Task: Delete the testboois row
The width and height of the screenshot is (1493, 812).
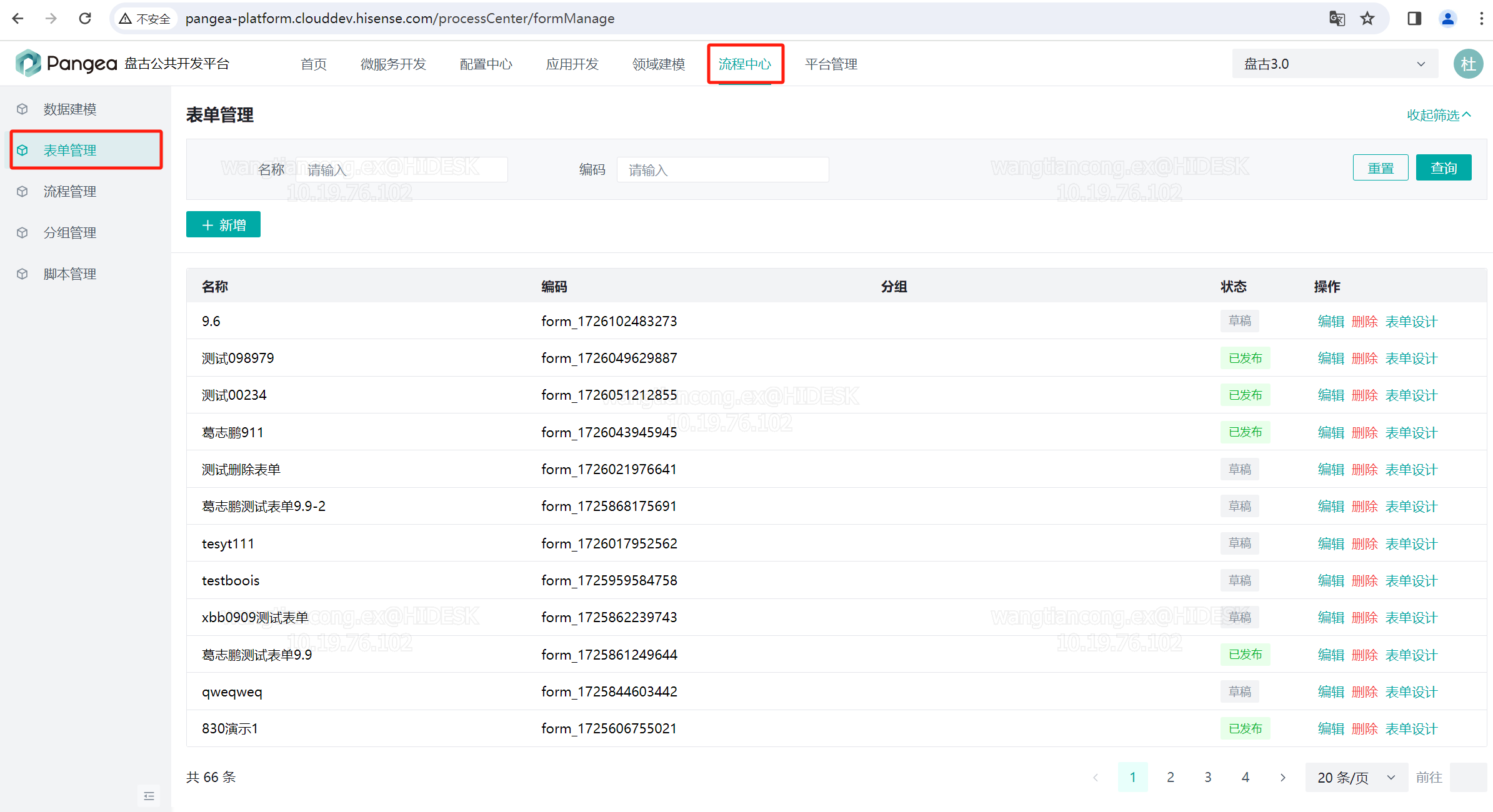Action: (x=1364, y=581)
